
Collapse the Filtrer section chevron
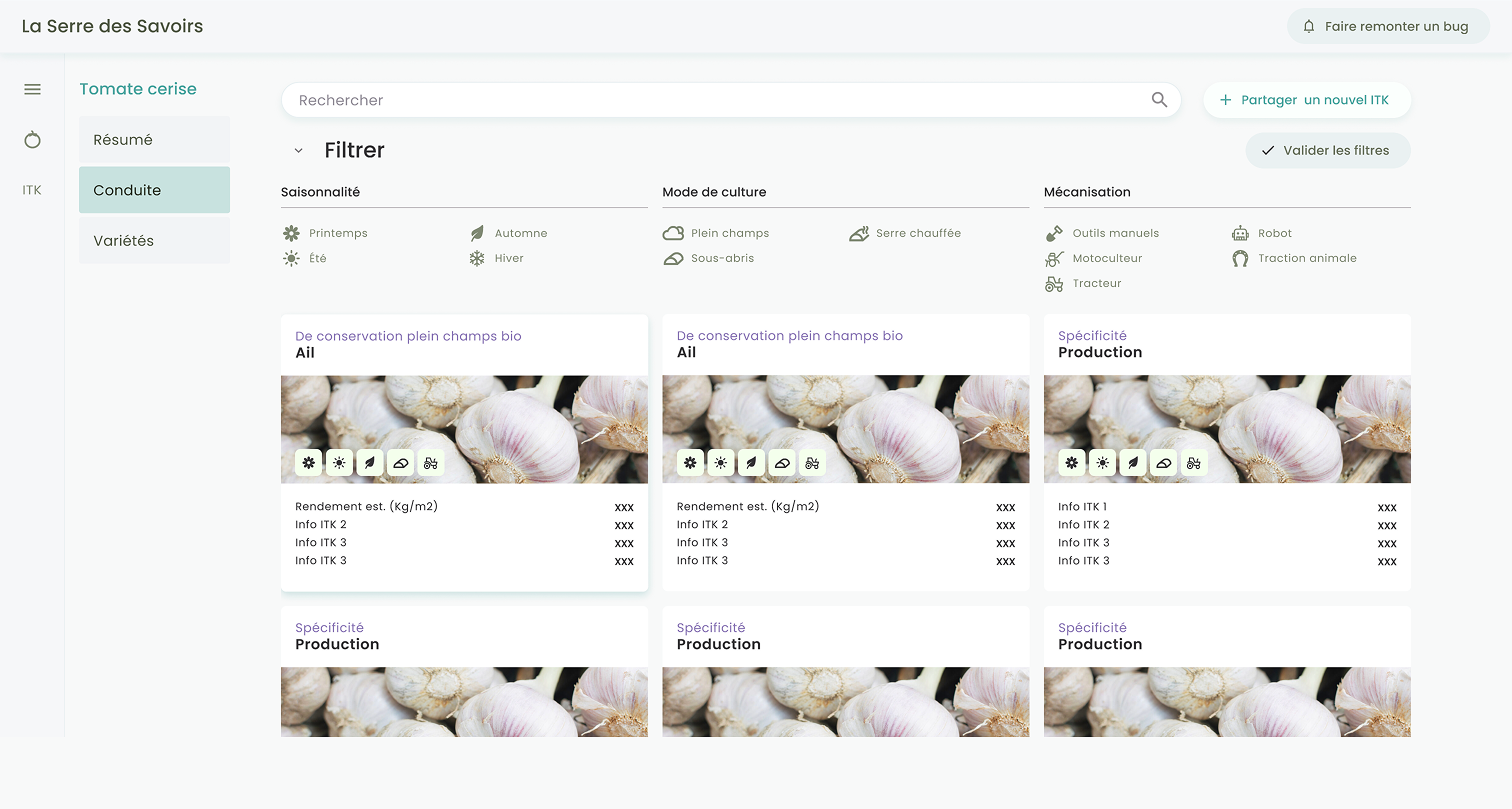[298, 151]
